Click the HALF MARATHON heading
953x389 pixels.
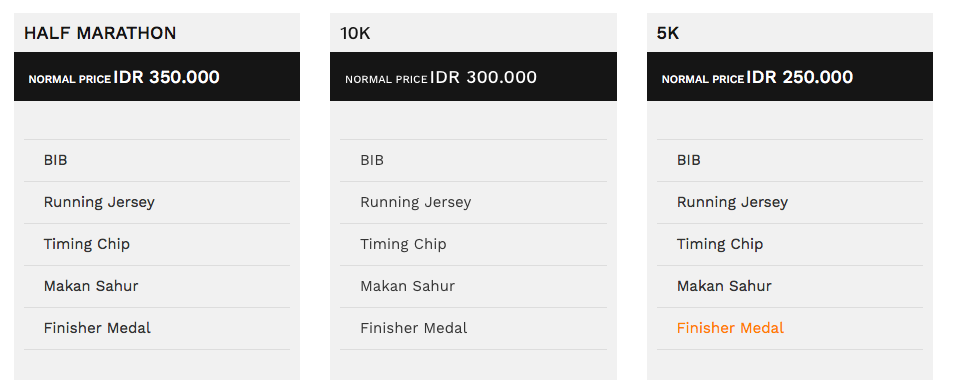(100, 33)
